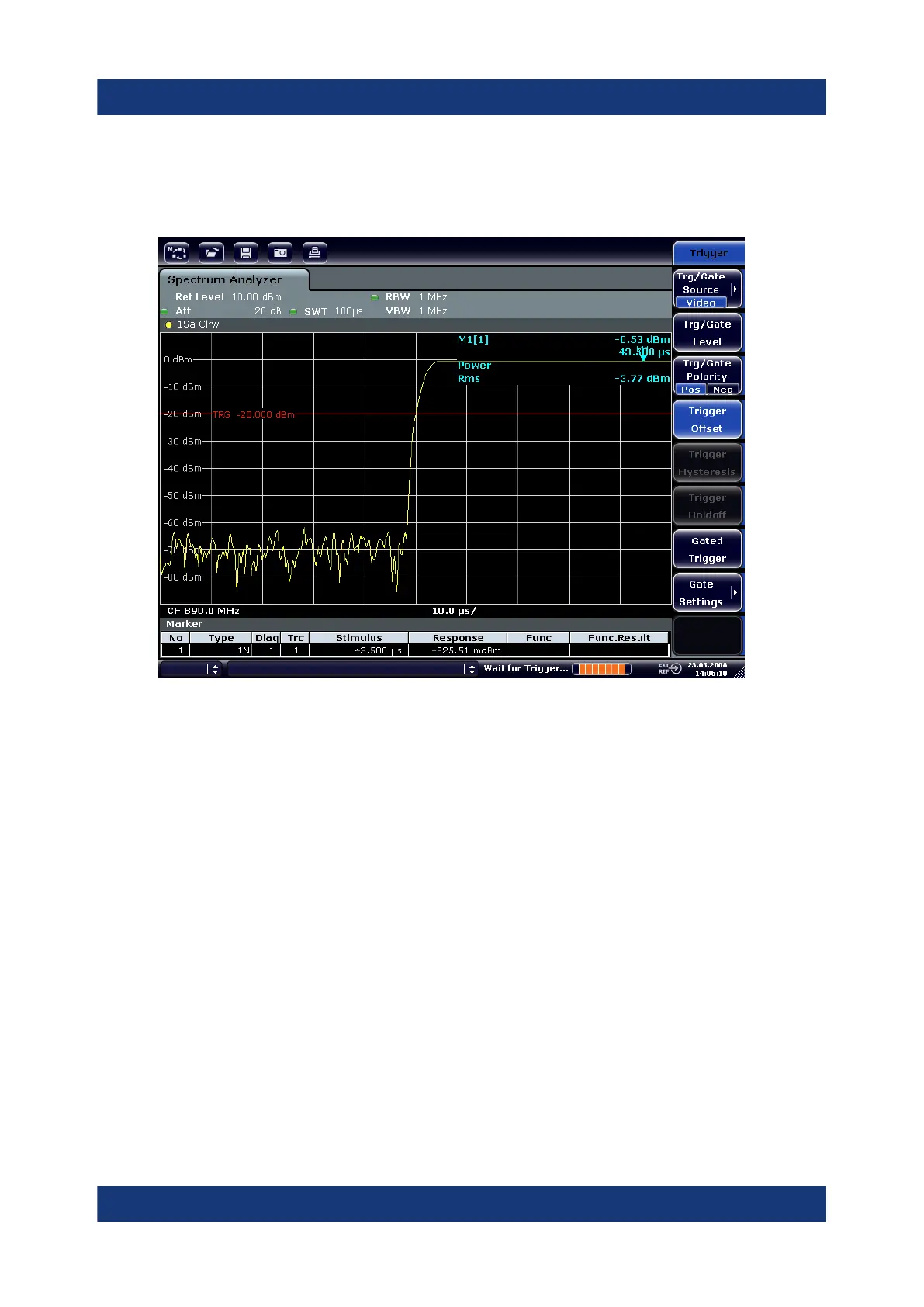Screen dimensions: 924x1307
Task: Click the greyed Trigger Hysteresis softkey
Action: (x=708, y=463)
